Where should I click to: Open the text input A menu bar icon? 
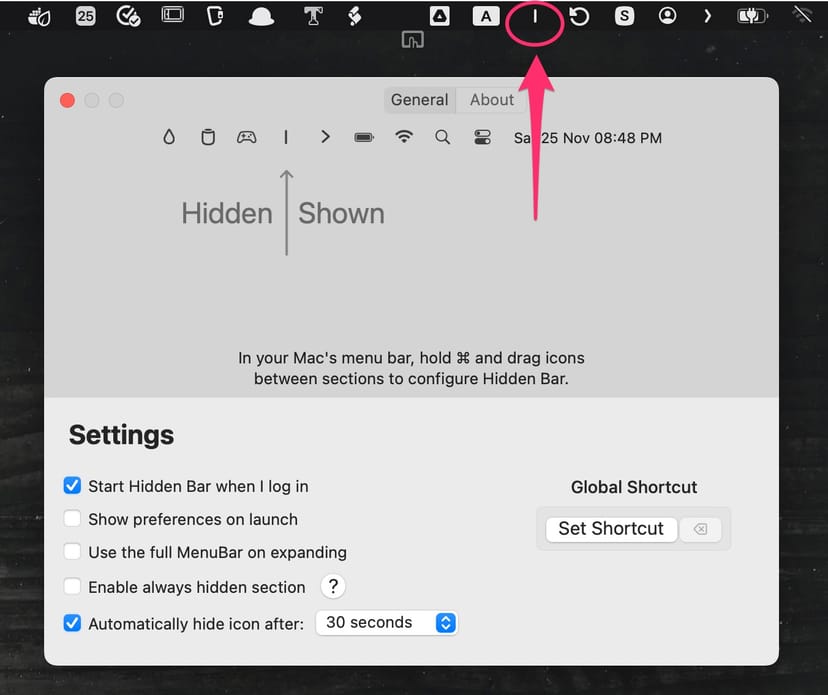pyautogui.click(x=485, y=16)
